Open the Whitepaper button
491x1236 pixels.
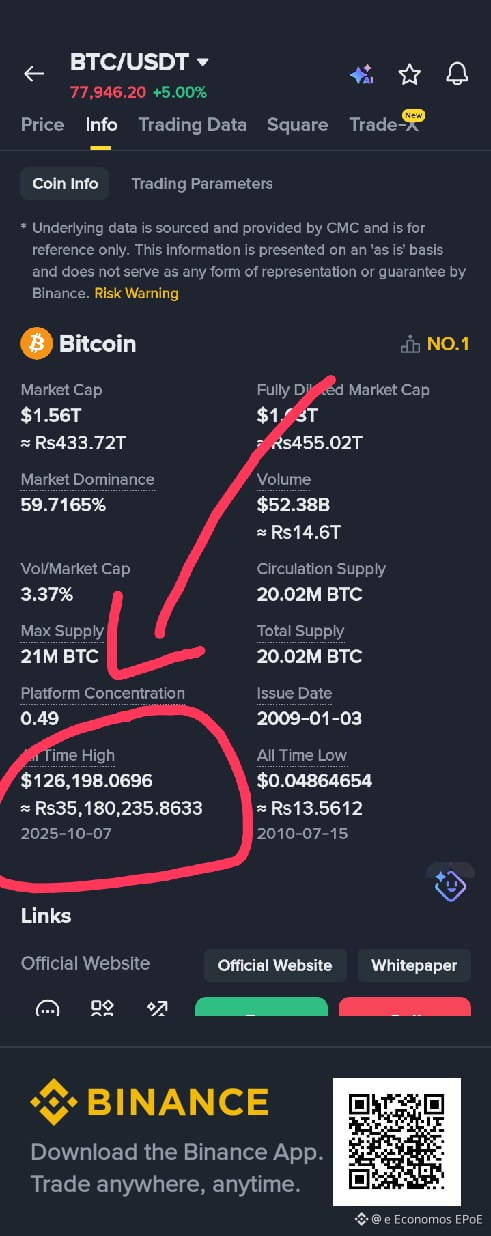pos(414,966)
